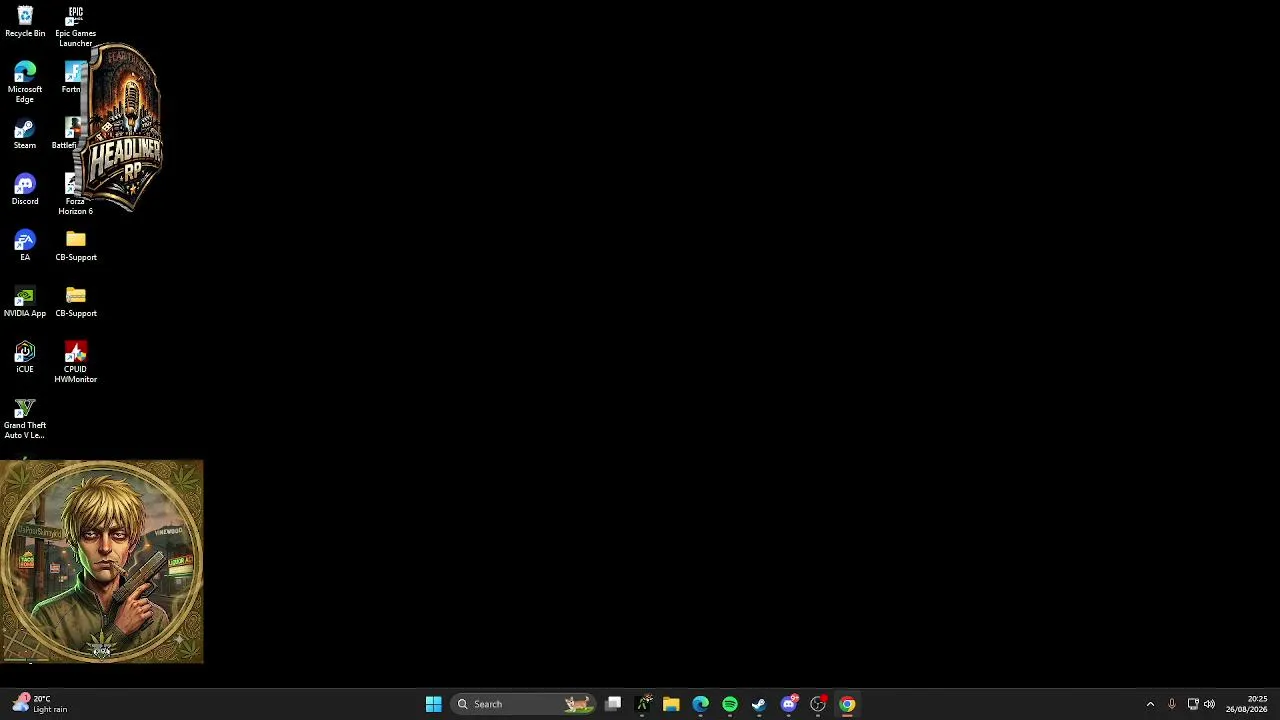Select the EA app desktop shortcut

point(25,246)
